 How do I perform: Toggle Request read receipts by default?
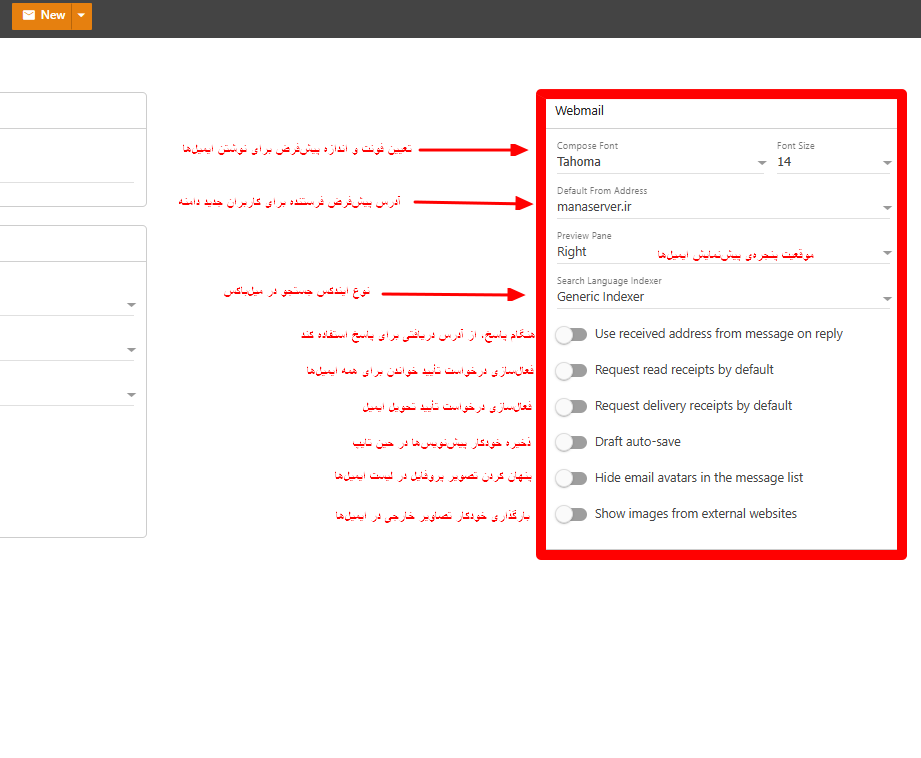571,371
